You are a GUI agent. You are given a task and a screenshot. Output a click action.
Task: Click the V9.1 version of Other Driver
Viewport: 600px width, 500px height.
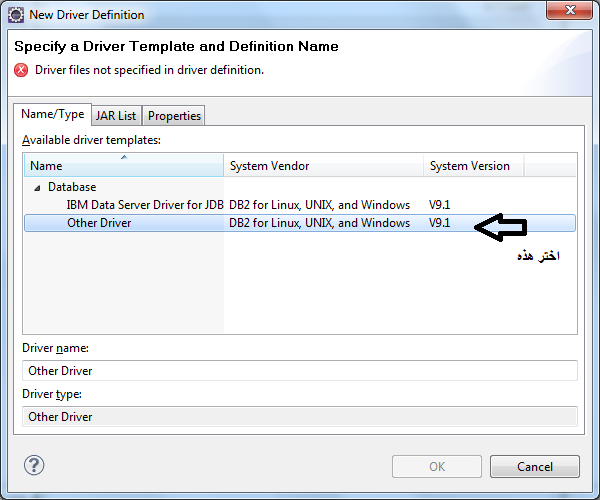pos(439,223)
